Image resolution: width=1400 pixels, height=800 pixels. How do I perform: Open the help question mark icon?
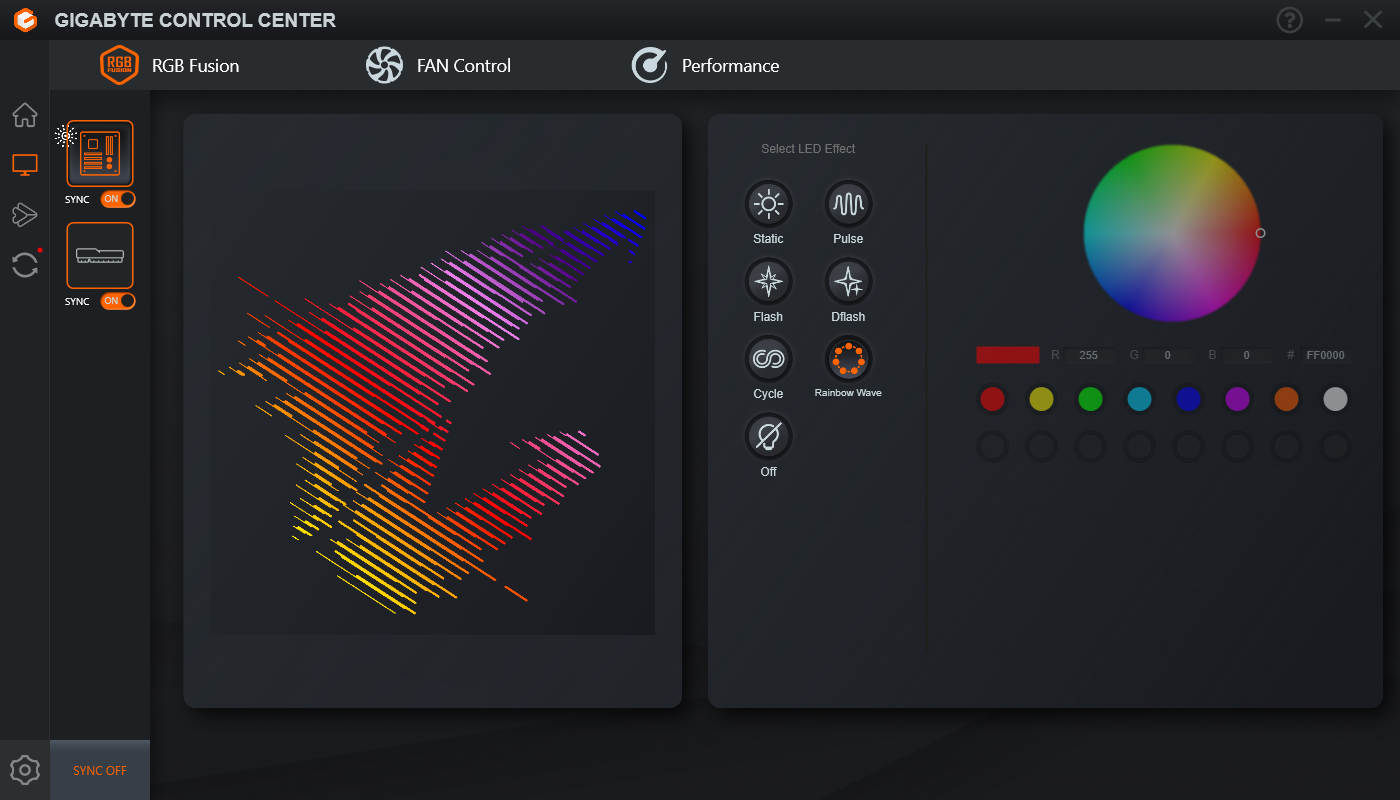pyautogui.click(x=1290, y=20)
